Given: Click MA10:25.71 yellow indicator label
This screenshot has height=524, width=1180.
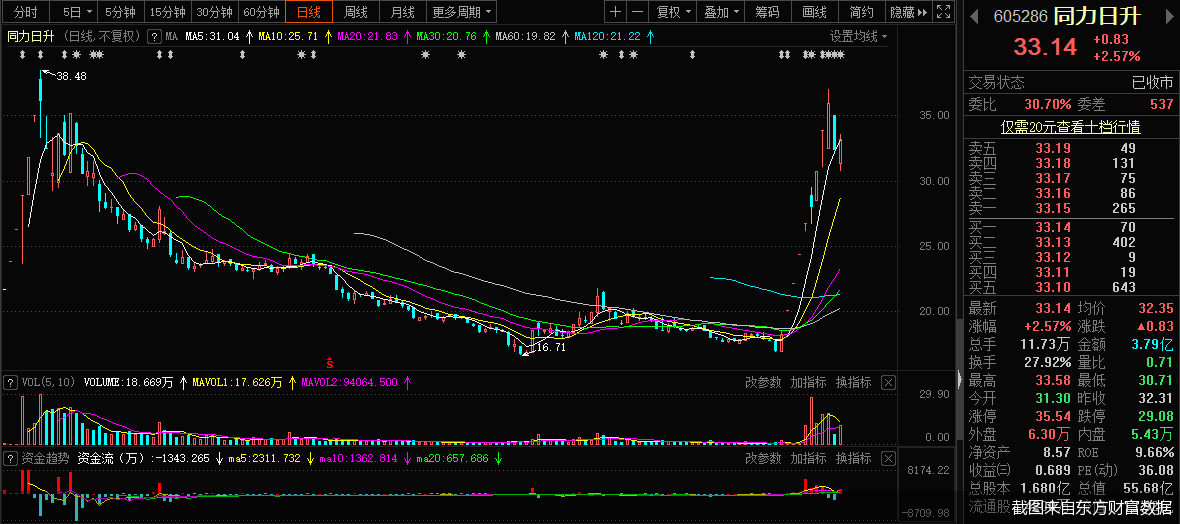Looking at the screenshot, I should pyautogui.click(x=289, y=36).
